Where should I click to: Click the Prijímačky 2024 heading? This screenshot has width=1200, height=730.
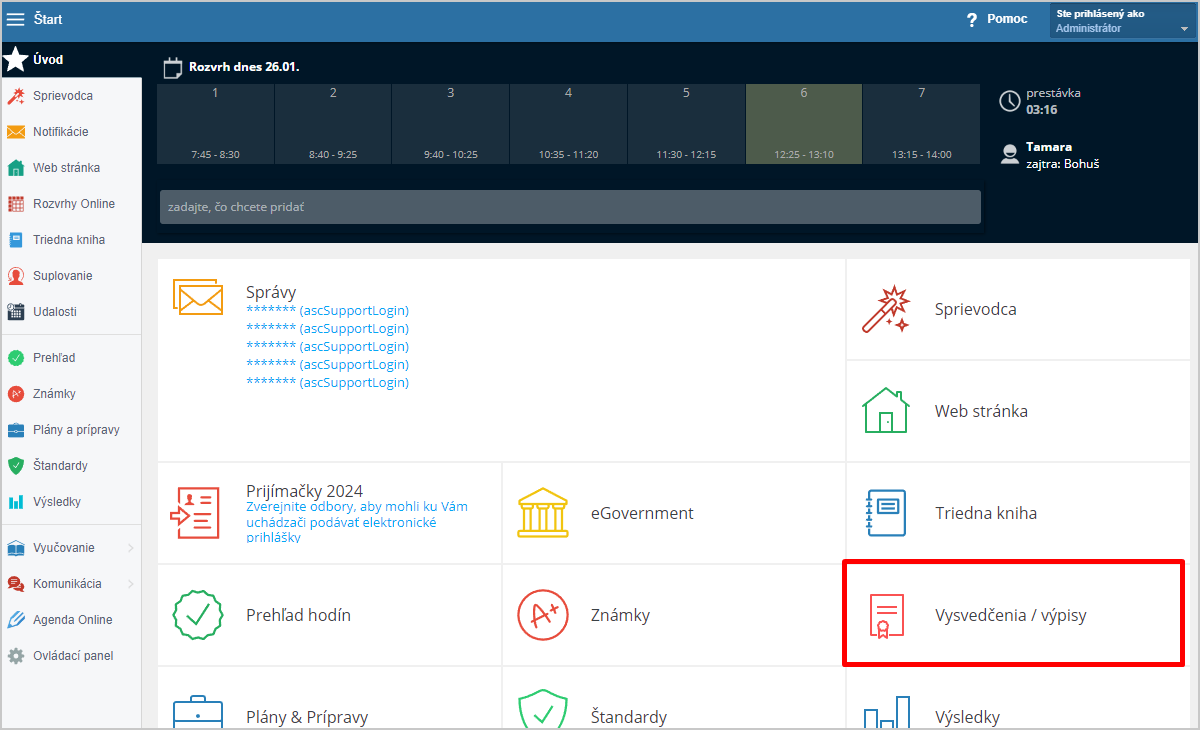pos(305,491)
